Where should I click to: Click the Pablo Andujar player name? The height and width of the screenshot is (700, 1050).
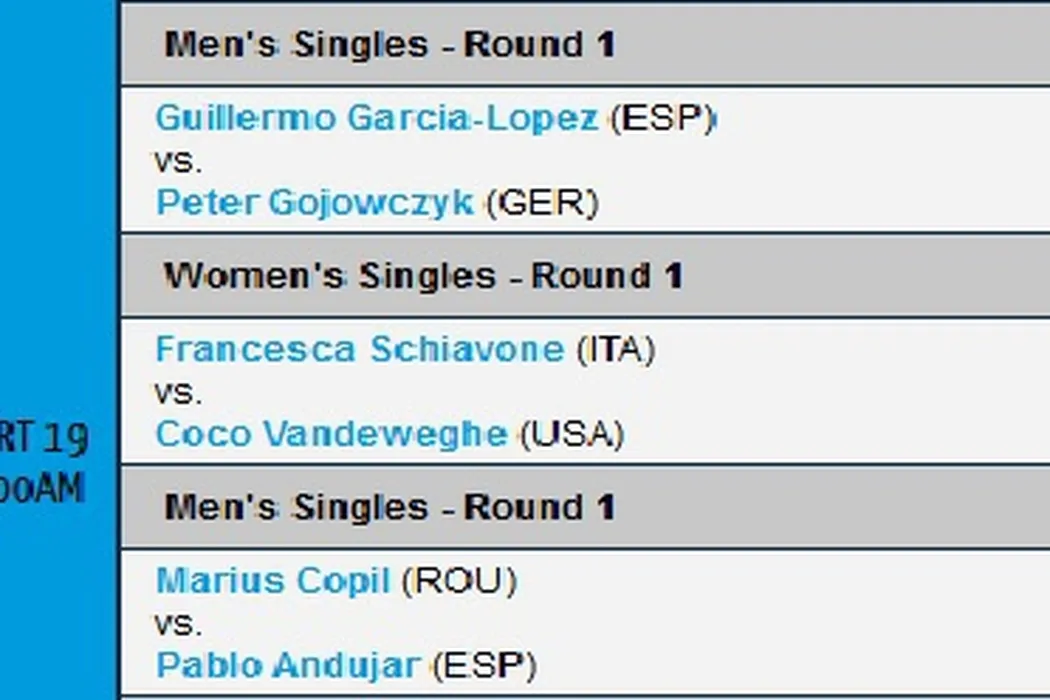289,665
